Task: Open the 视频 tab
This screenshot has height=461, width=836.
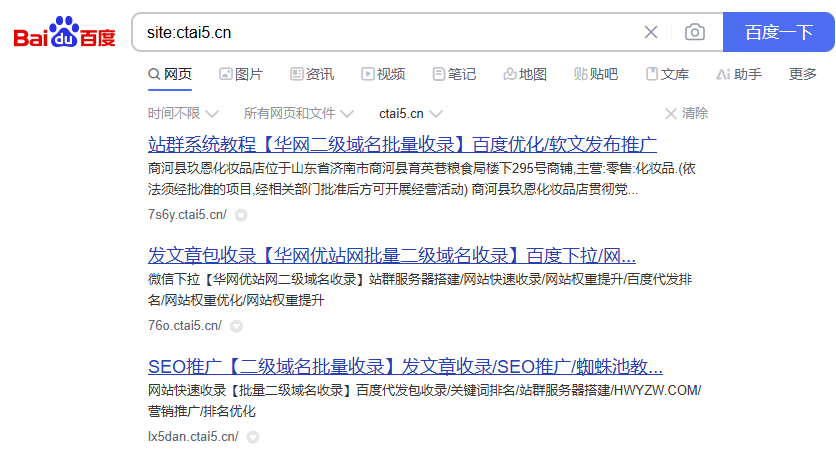Action: click(x=383, y=74)
